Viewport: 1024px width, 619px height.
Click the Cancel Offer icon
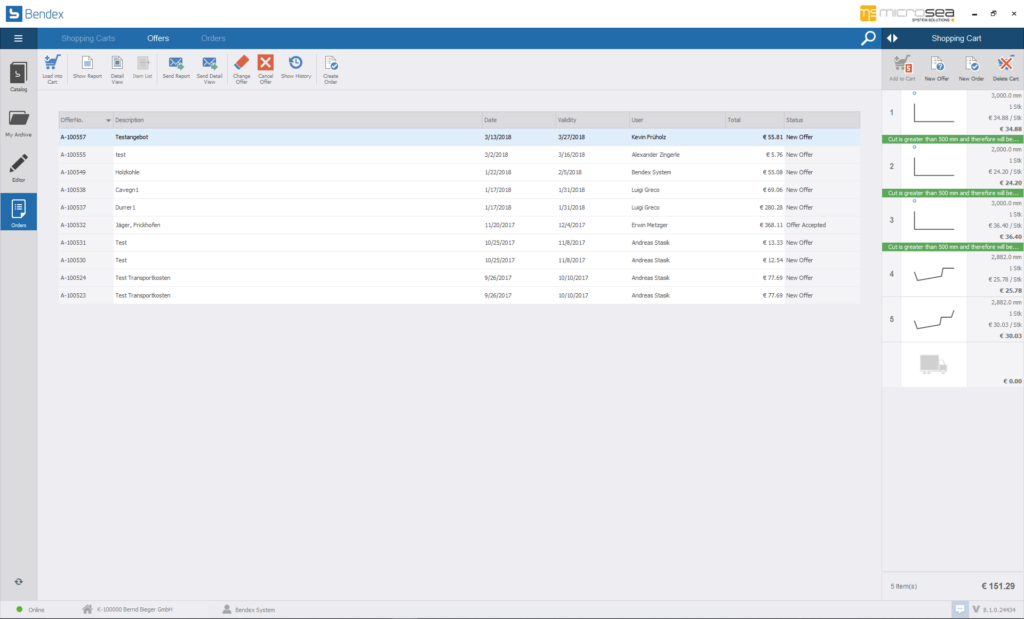(x=267, y=66)
